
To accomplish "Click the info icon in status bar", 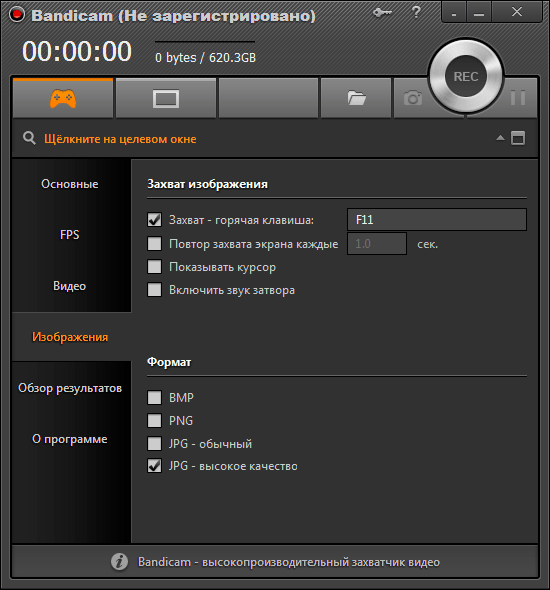I will coord(119,562).
